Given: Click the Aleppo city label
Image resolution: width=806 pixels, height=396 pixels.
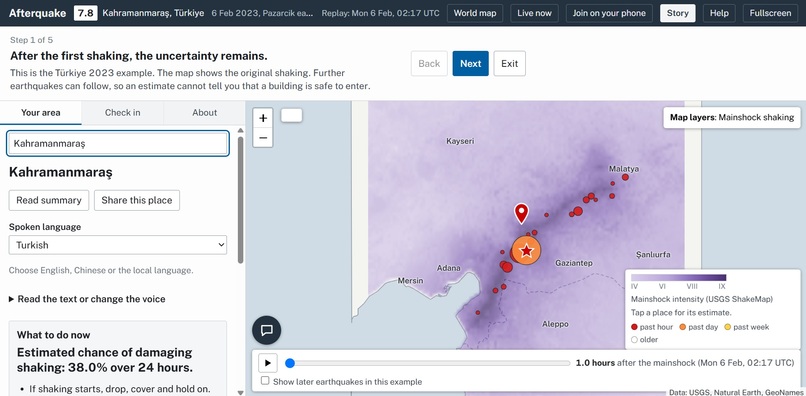Looking at the screenshot, I should (x=555, y=324).
